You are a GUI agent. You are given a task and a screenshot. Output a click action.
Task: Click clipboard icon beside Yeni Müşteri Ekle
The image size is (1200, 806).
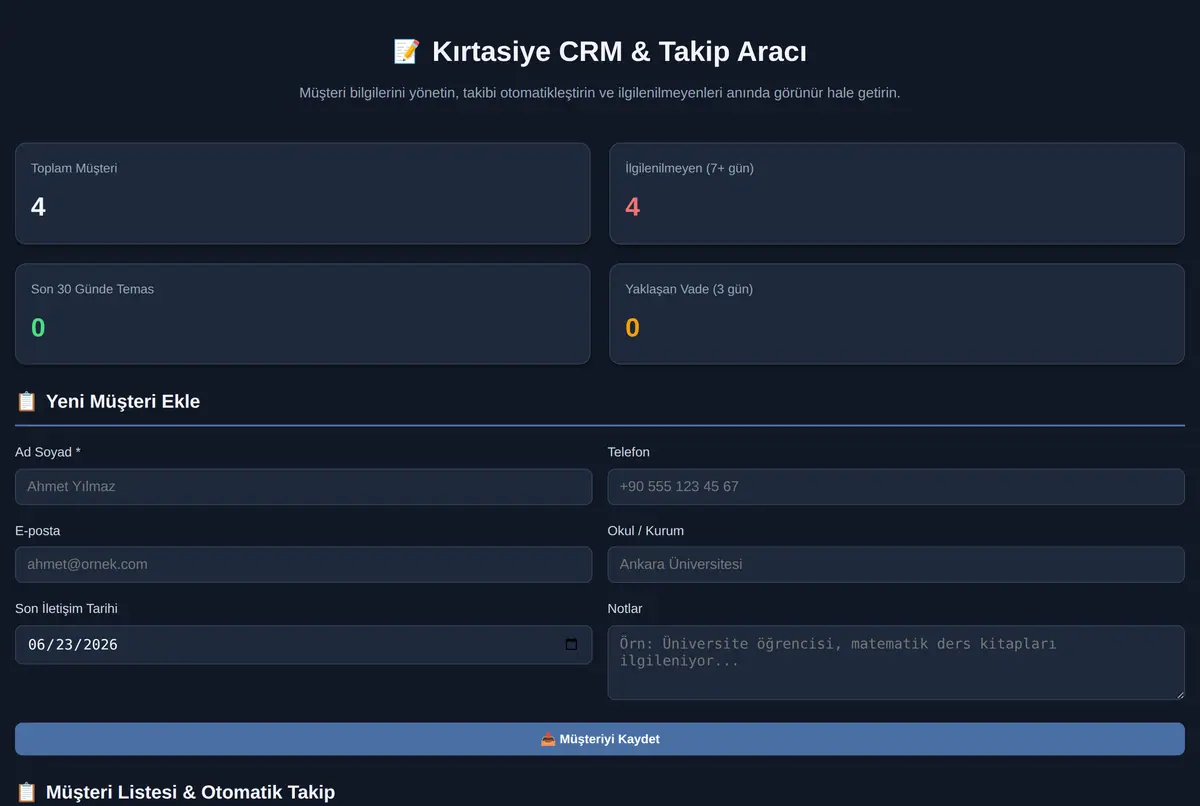point(27,402)
